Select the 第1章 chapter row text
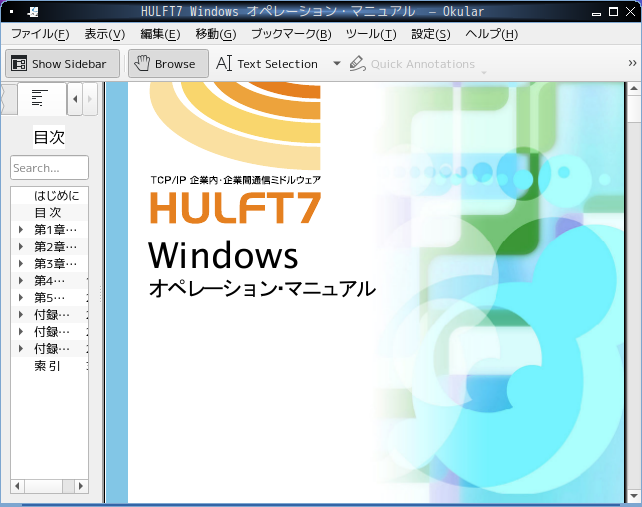The height and width of the screenshot is (507, 642). [55, 230]
